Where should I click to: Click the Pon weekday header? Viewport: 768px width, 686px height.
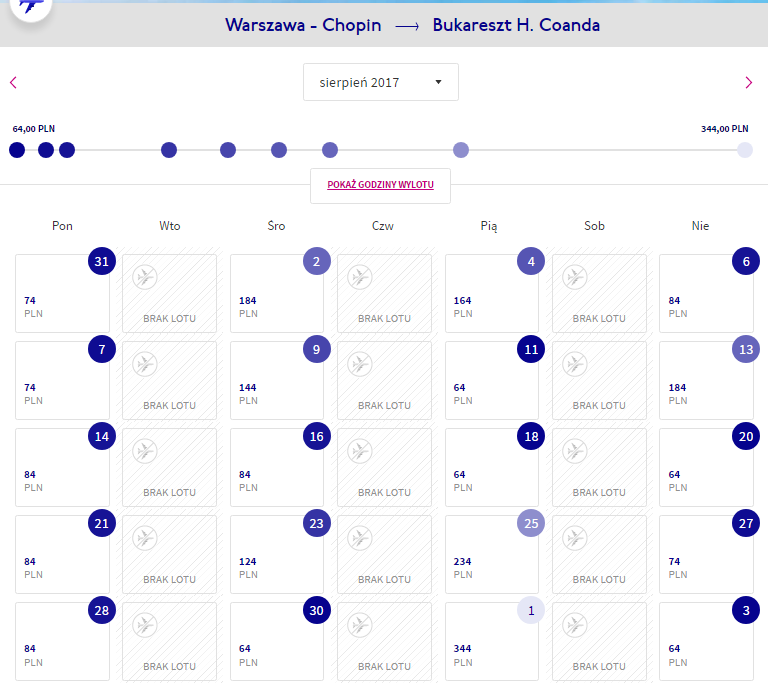[x=62, y=226]
